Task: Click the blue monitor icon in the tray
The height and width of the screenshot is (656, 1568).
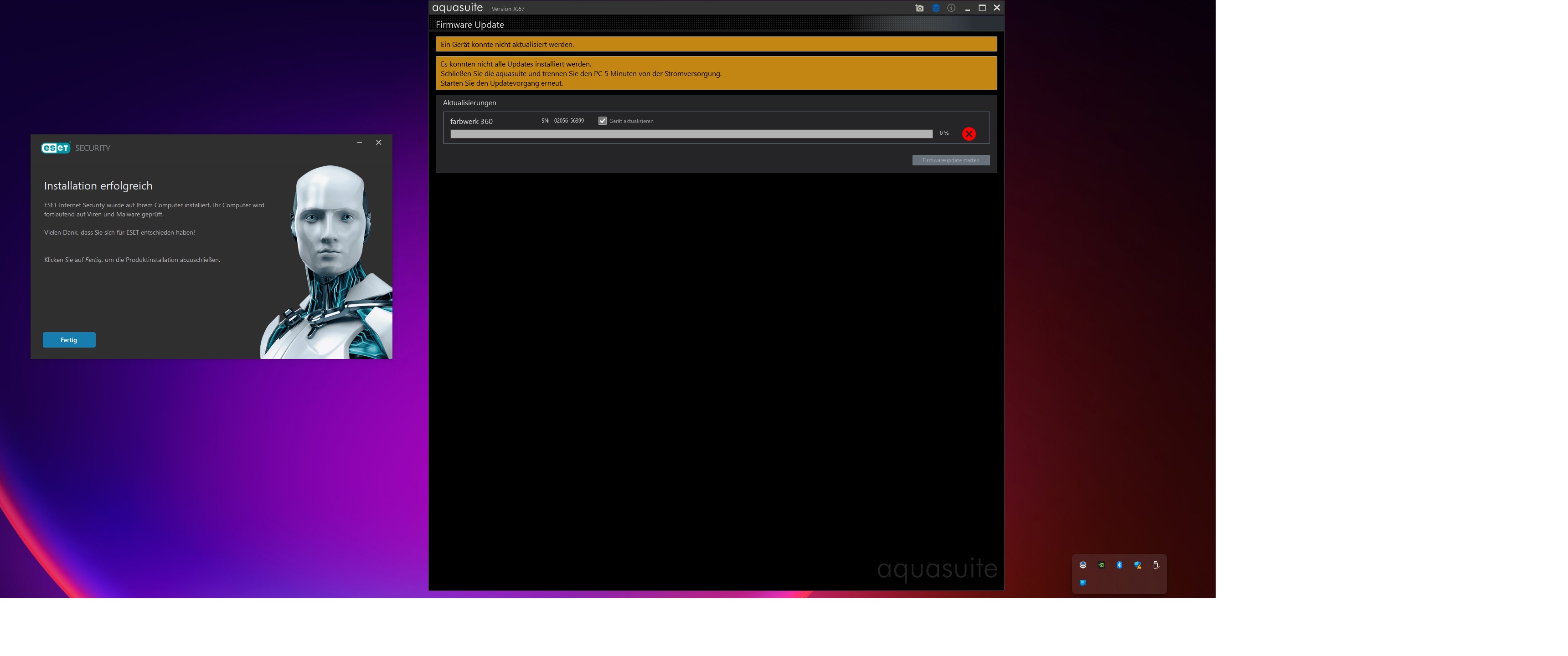Action: click(1083, 582)
